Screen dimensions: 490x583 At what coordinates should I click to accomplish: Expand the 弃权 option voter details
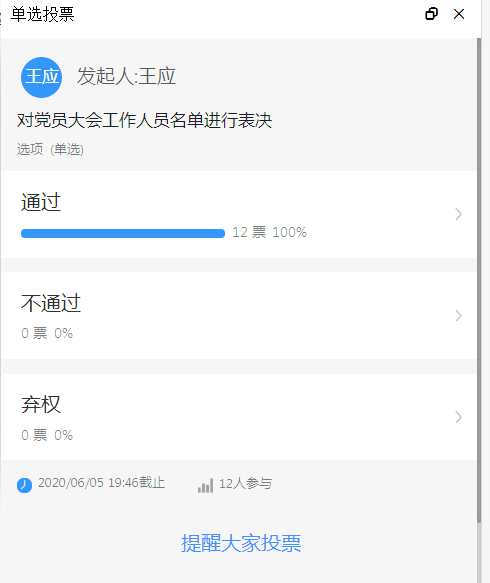point(458,417)
